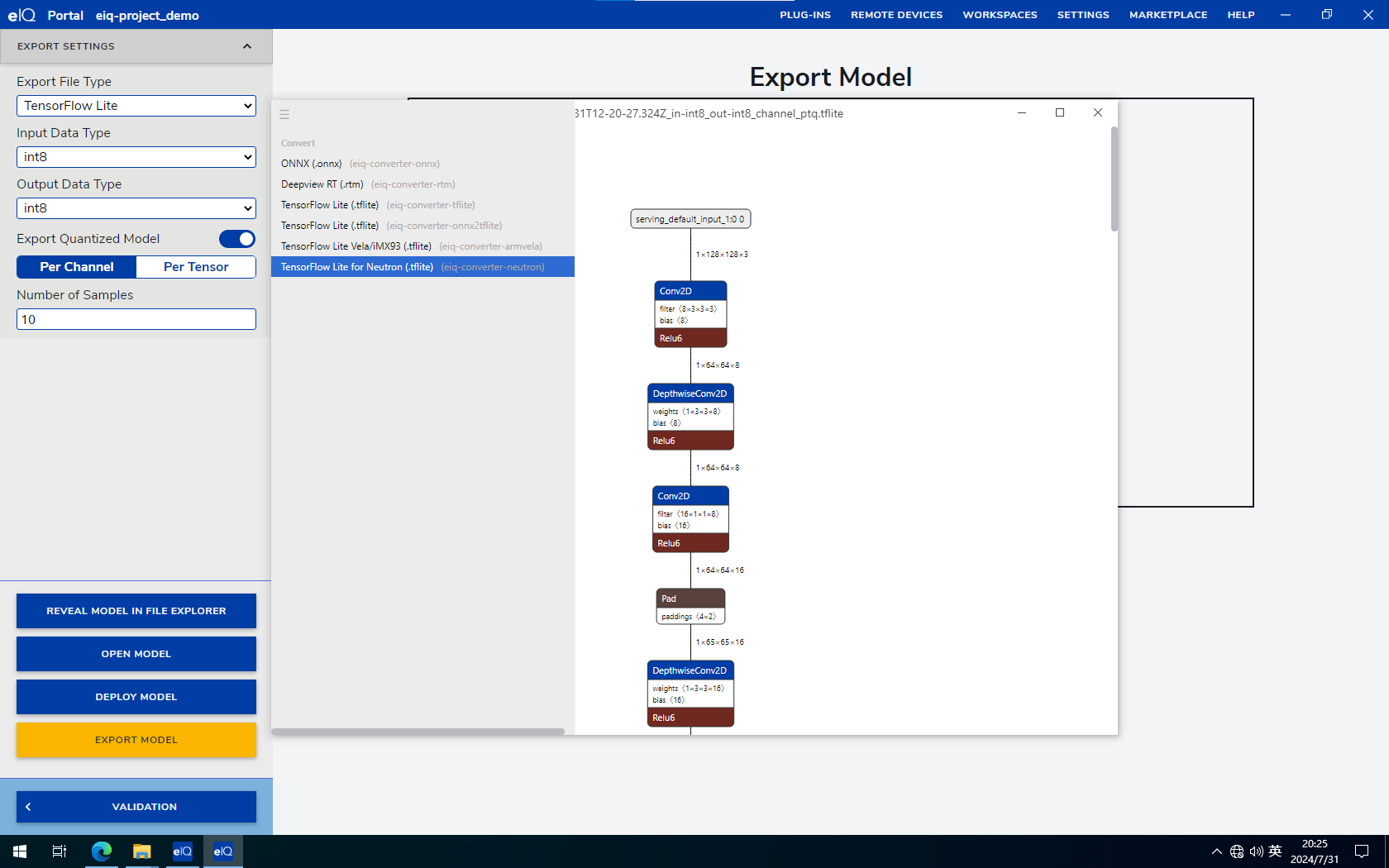Open Output Data Type dropdown

(x=136, y=208)
